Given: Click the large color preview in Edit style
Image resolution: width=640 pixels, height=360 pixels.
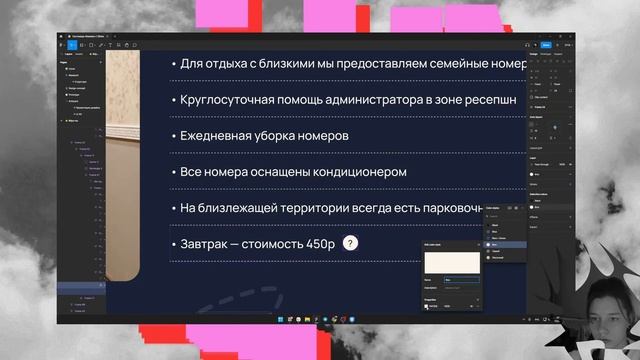Looking at the screenshot, I should (x=452, y=262).
